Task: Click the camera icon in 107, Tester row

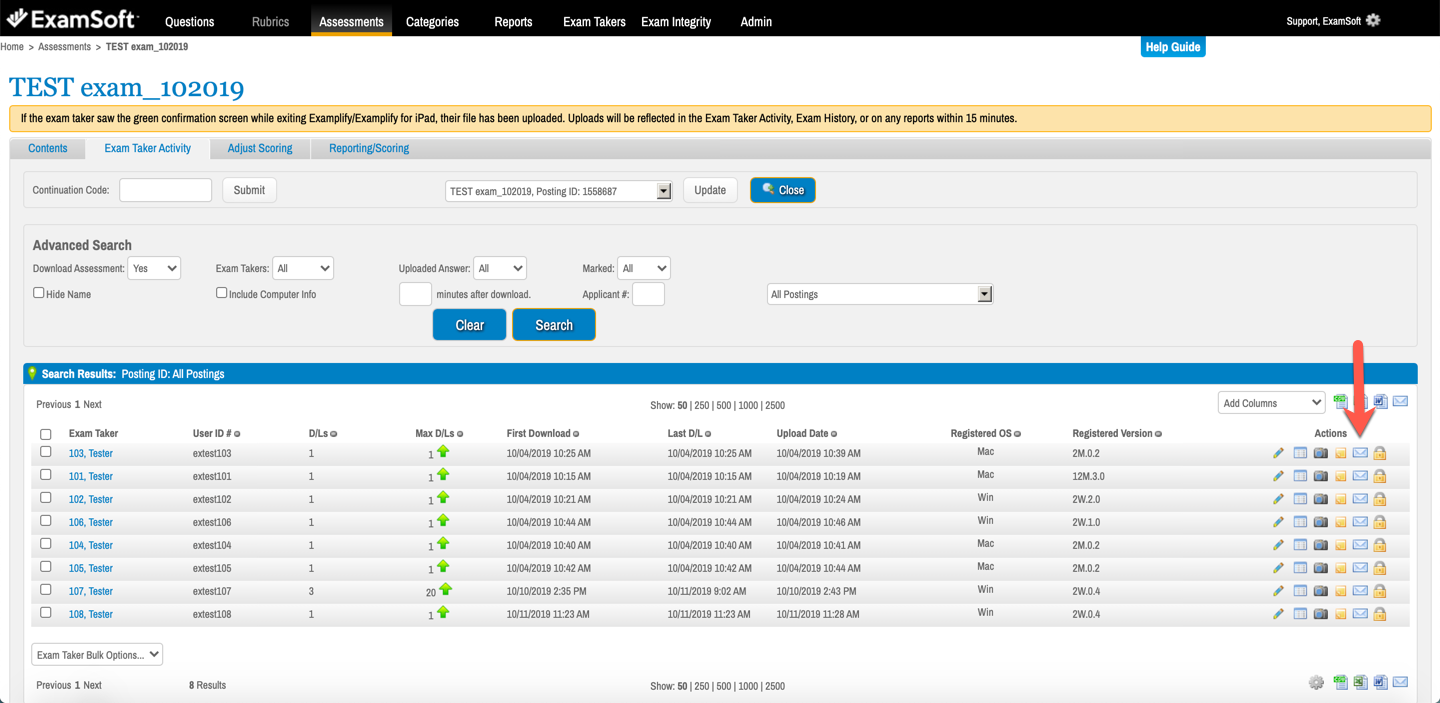Action: point(1320,591)
